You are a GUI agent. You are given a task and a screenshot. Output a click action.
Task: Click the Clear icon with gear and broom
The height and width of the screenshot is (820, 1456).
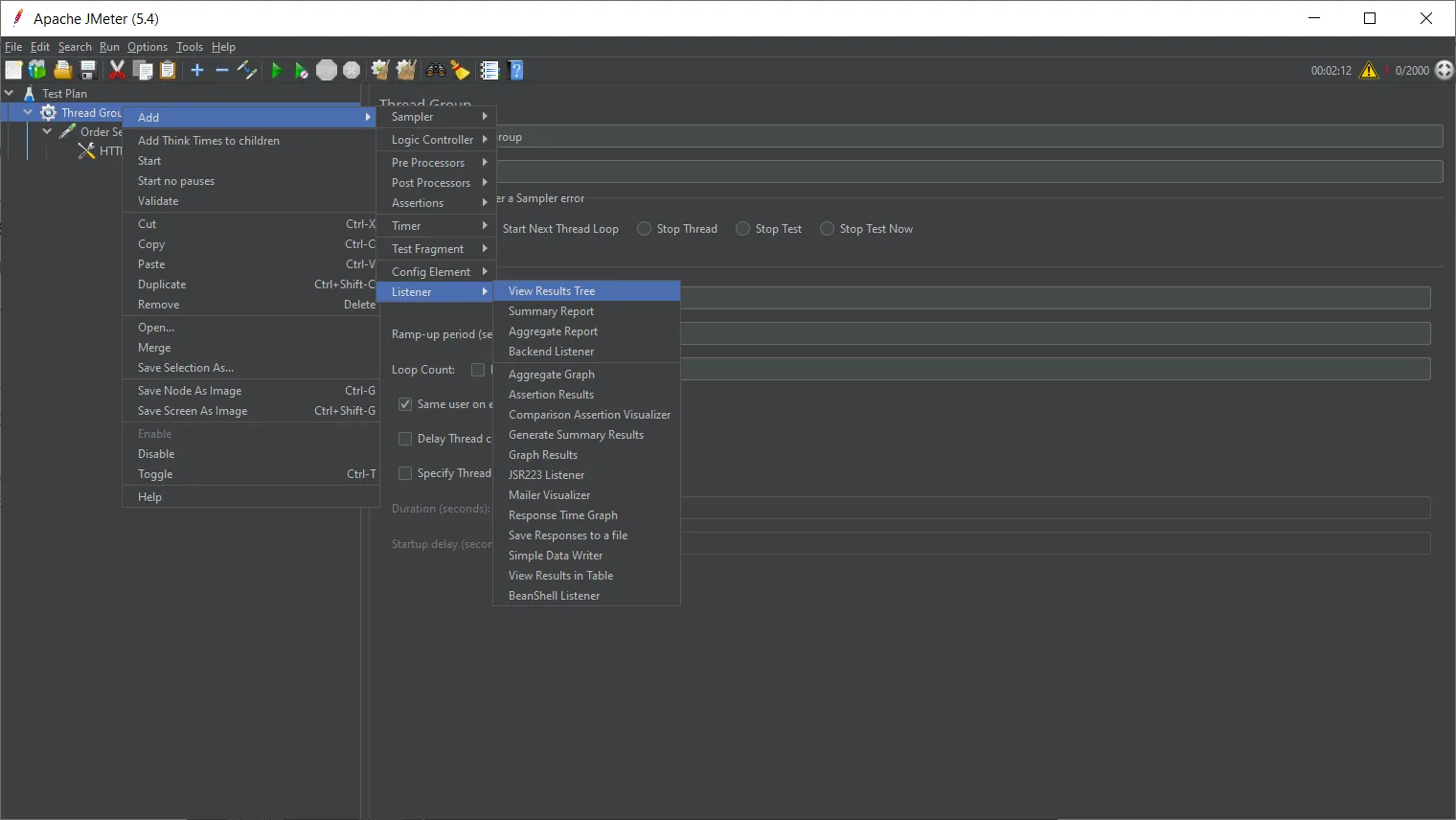[x=380, y=70]
